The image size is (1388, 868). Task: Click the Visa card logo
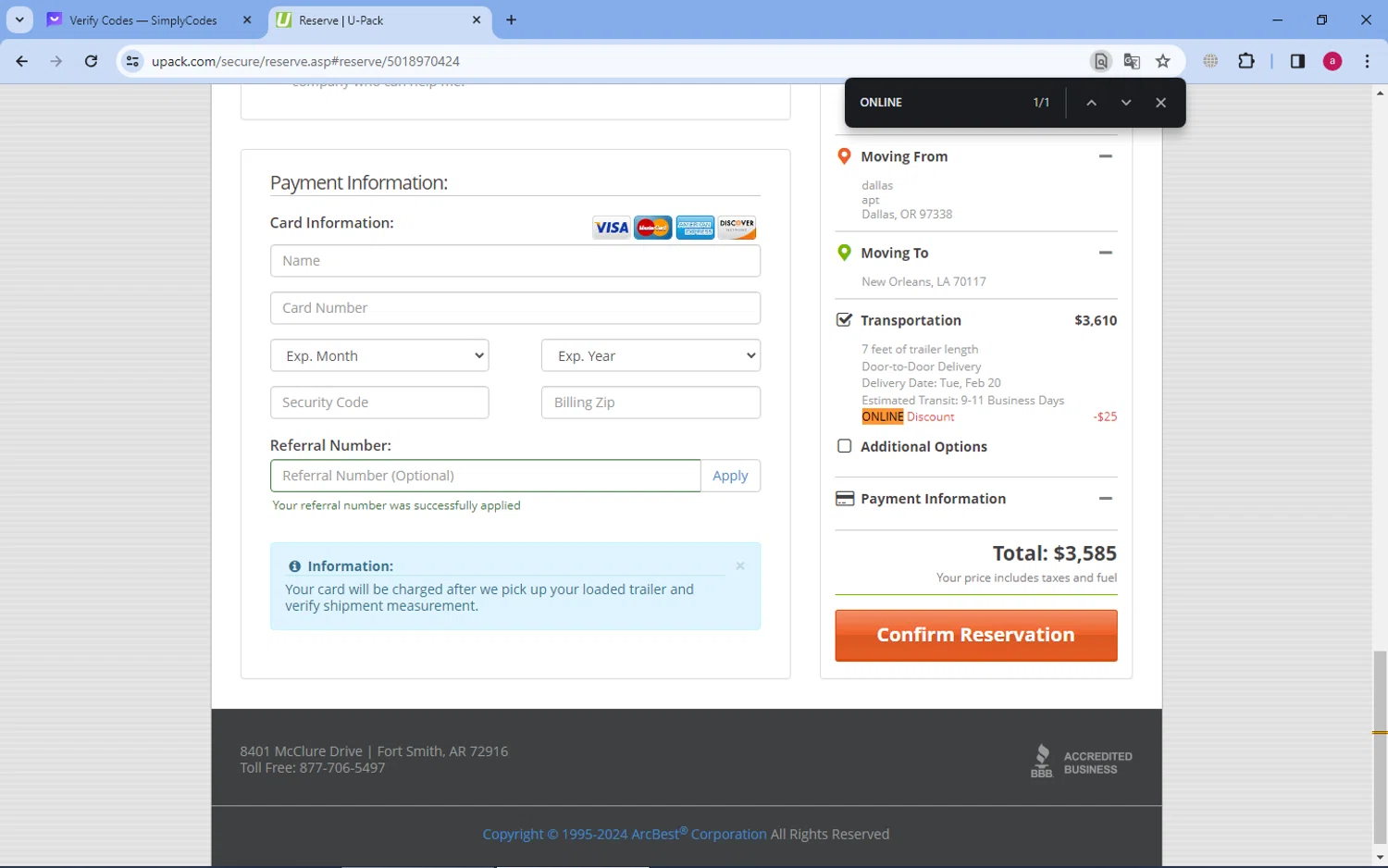coord(611,228)
